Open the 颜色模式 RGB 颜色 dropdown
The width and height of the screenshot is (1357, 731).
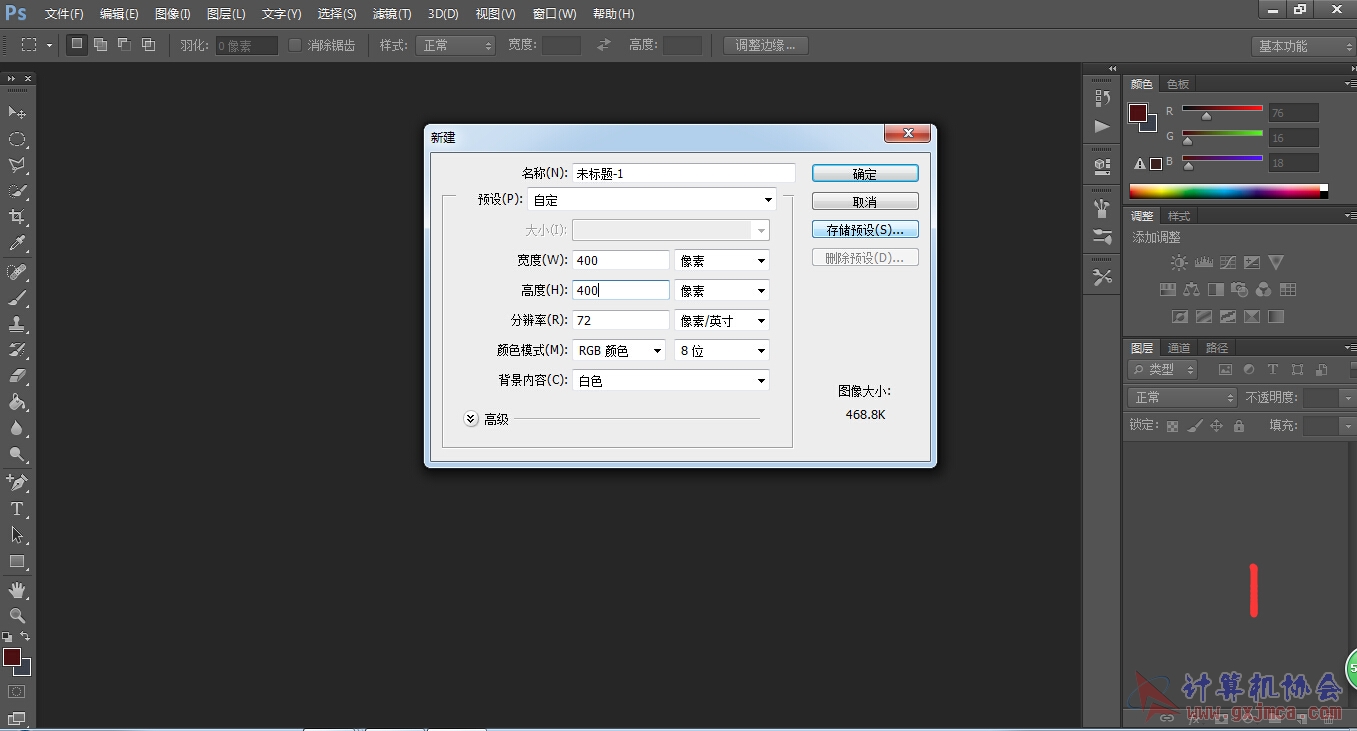point(618,350)
